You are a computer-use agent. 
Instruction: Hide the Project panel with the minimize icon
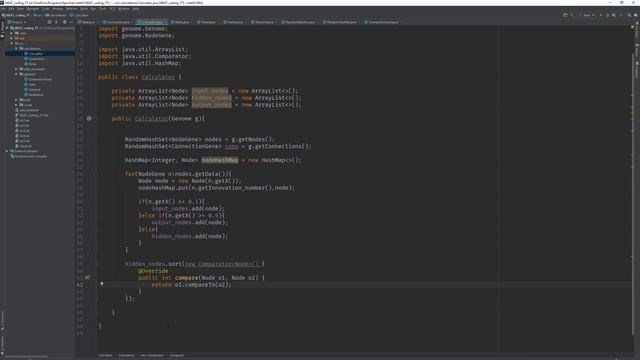pyautogui.click(x=71, y=22)
